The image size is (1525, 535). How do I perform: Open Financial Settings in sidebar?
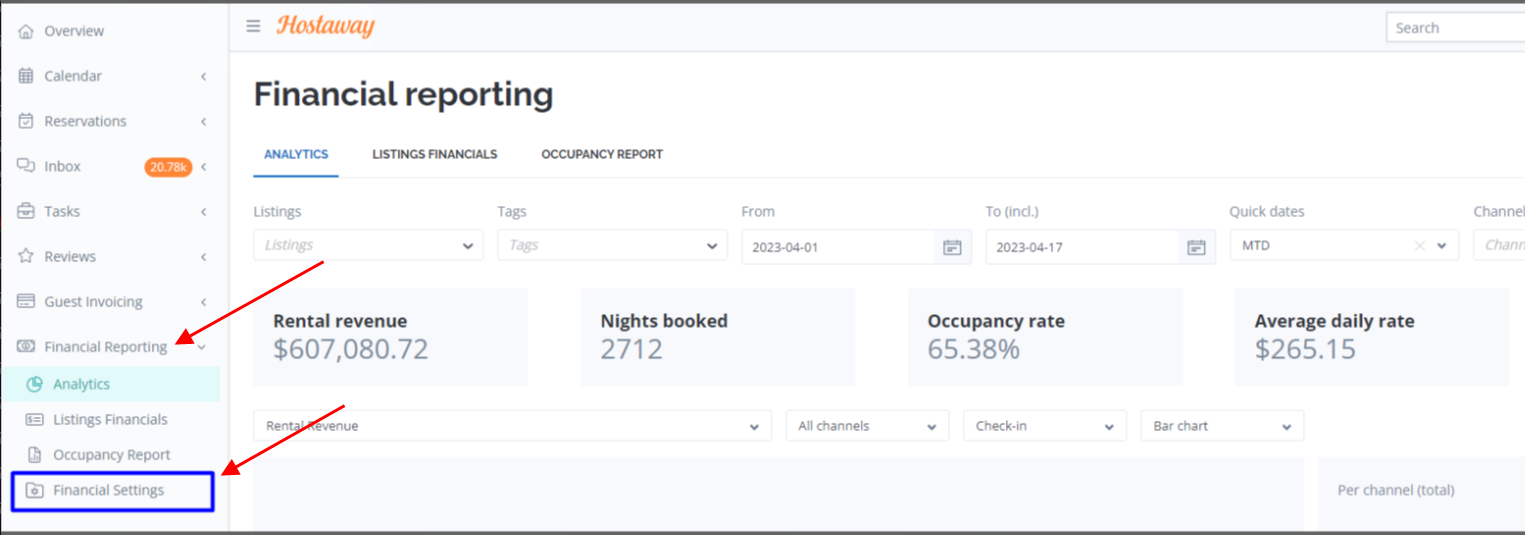[x=113, y=491]
